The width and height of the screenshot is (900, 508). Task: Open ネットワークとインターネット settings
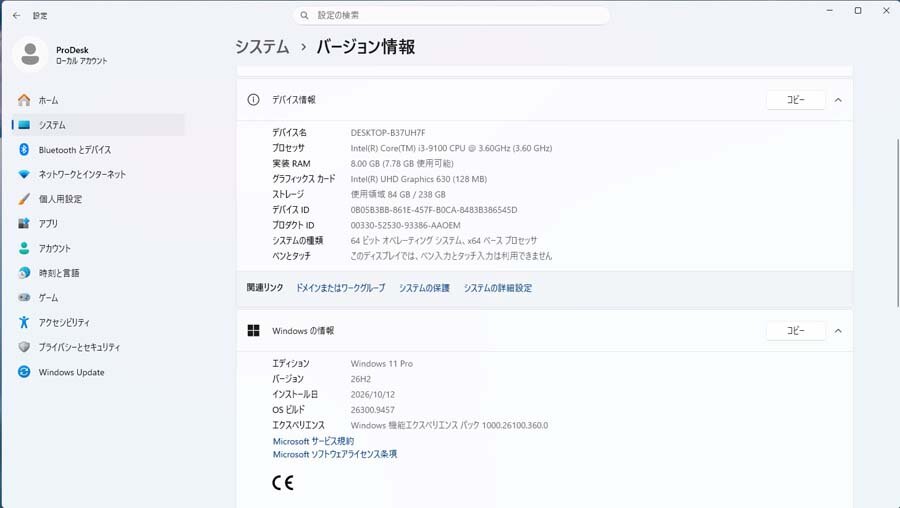(98, 174)
